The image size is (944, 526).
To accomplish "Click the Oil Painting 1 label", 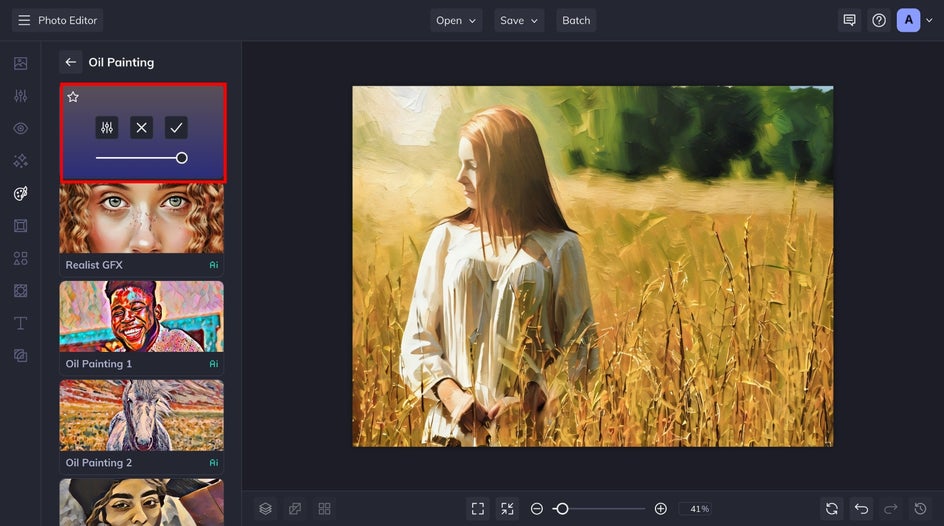I will [99, 364].
